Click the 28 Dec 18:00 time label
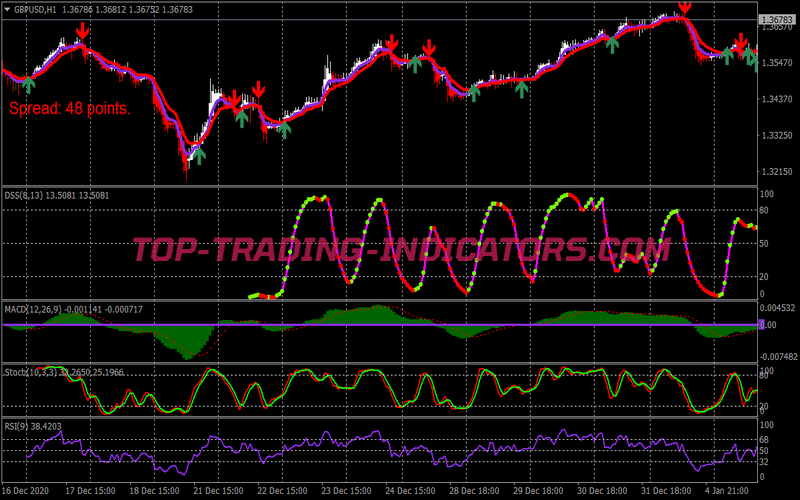Image resolution: width=800 pixels, height=500 pixels. [x=474, y=491]
